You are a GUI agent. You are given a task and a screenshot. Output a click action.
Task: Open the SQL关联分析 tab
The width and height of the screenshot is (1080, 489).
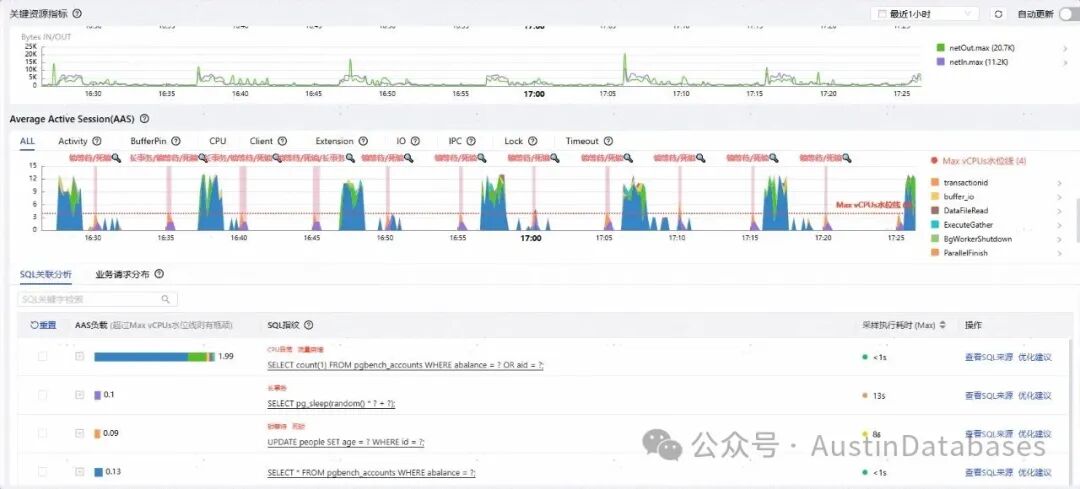click(45, 274)
